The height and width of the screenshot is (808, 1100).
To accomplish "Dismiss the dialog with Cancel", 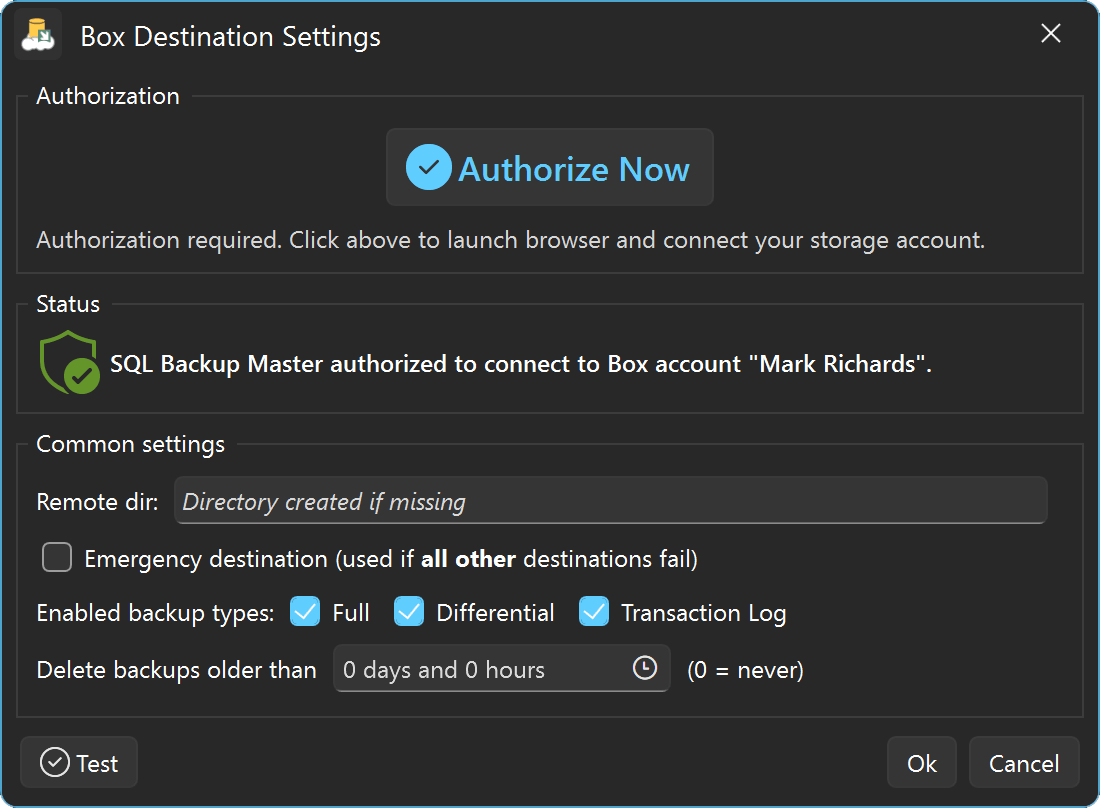I will [x=1023, y=762].
